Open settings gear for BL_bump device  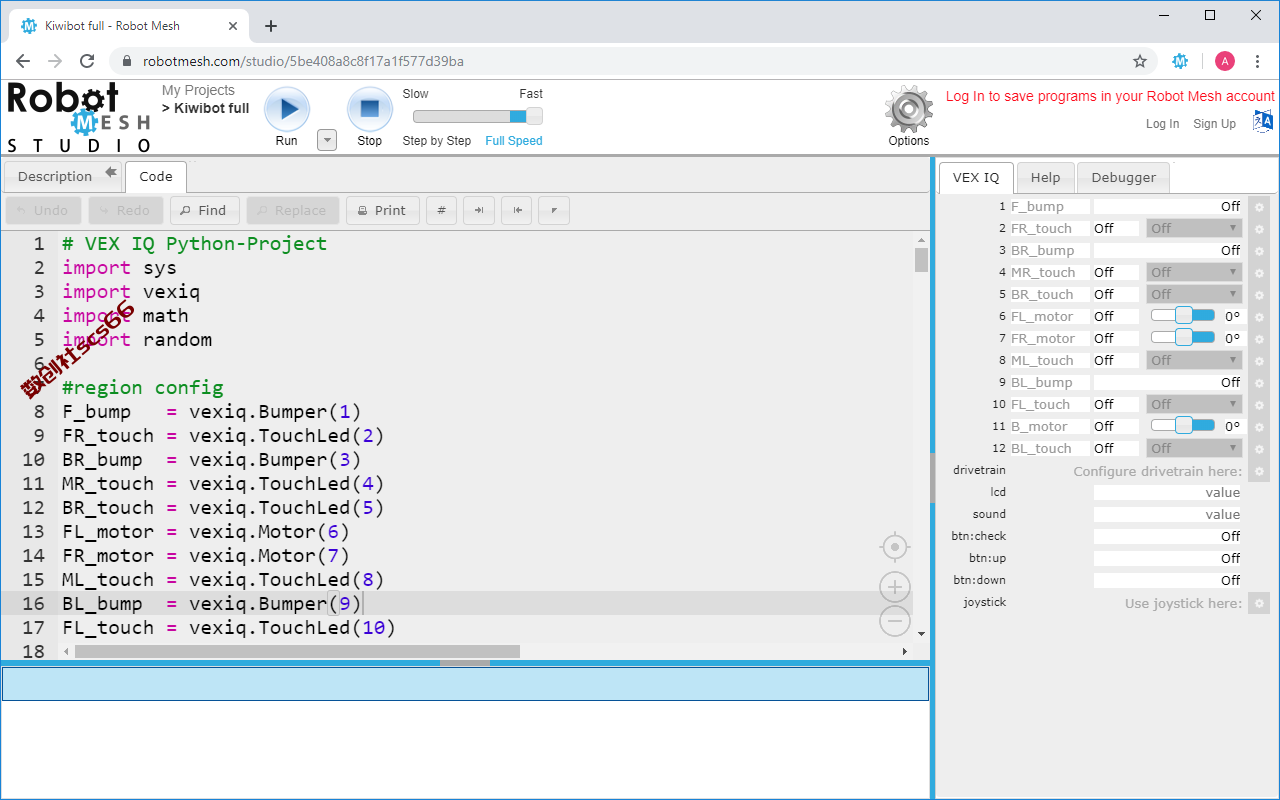tap(1259, 383)
